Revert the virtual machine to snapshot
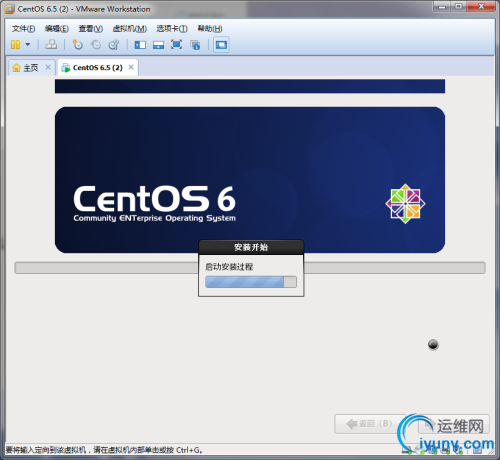The height and width of the screenshot is (460, 500). click(x=96, y=44)
